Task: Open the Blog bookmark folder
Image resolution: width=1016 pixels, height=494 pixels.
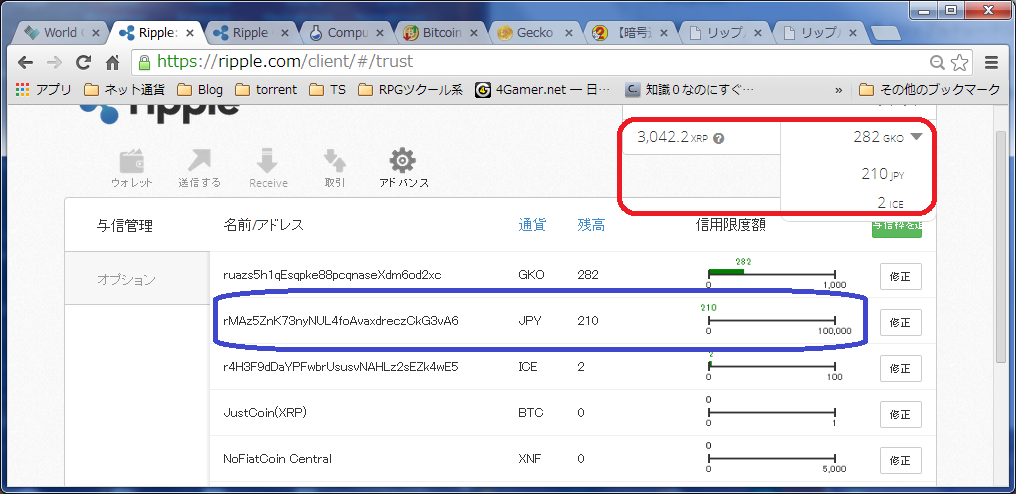Action: pyautogui.click(x=200, y=89)
